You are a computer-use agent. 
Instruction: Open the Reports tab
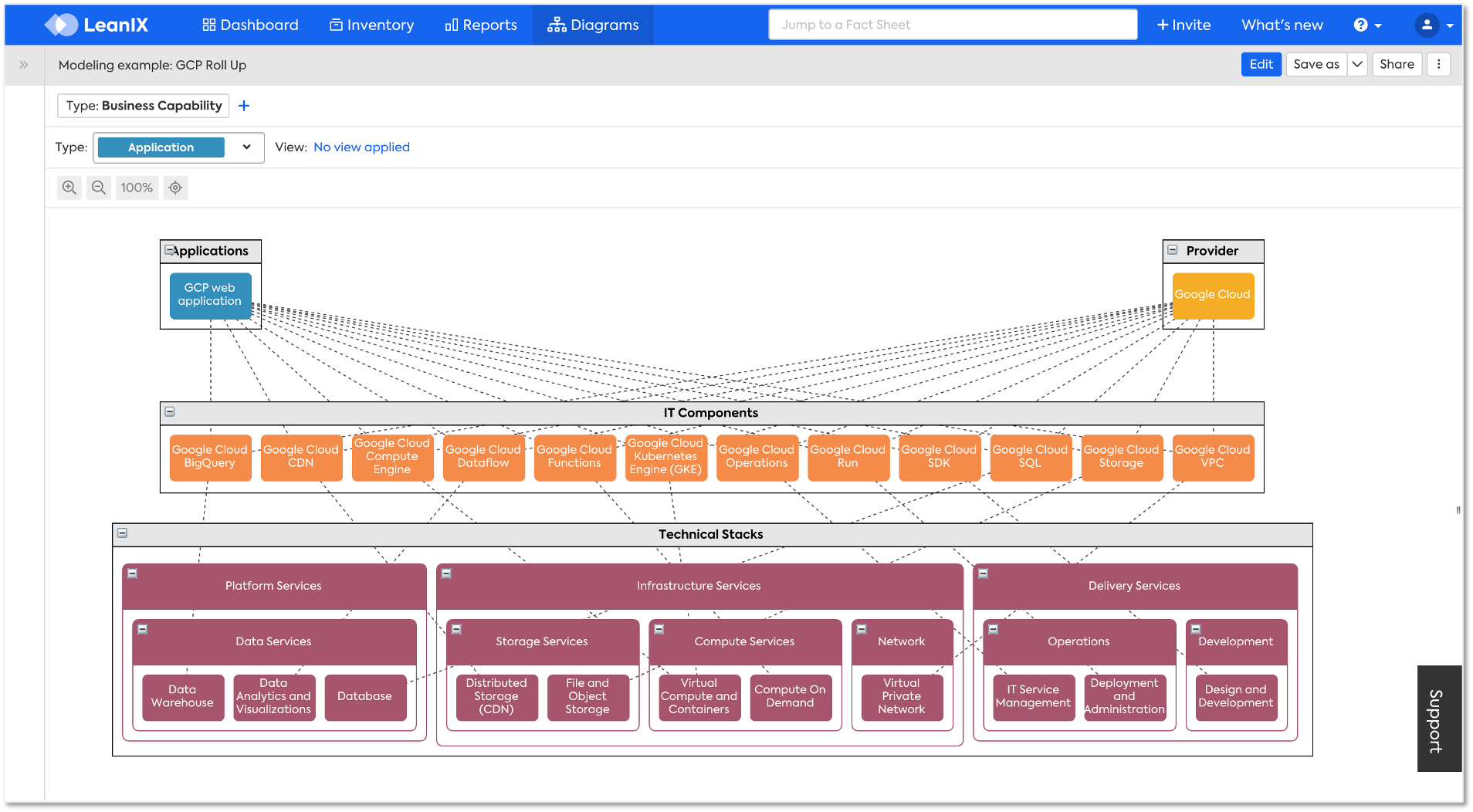coord(481,25)
